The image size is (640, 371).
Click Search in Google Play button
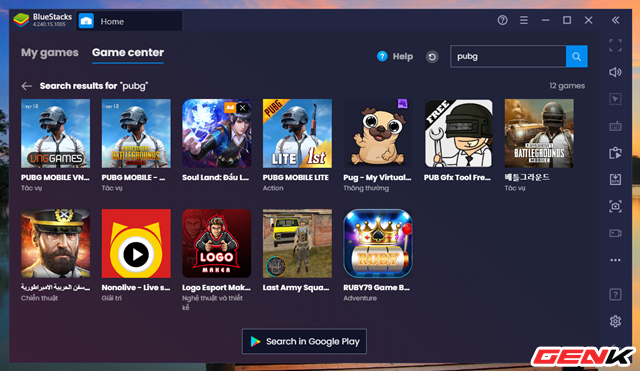tap(304, 341)
